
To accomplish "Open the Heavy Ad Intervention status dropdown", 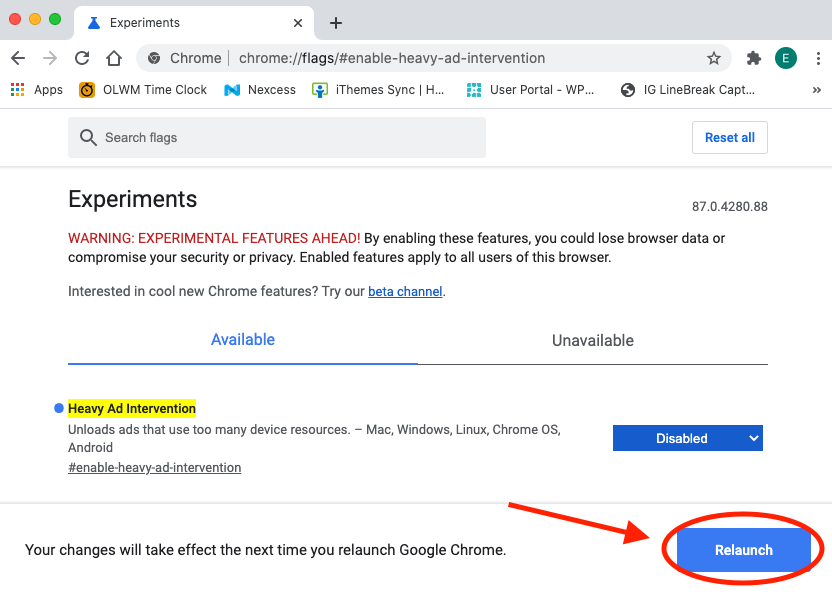I will pos(687,438).
